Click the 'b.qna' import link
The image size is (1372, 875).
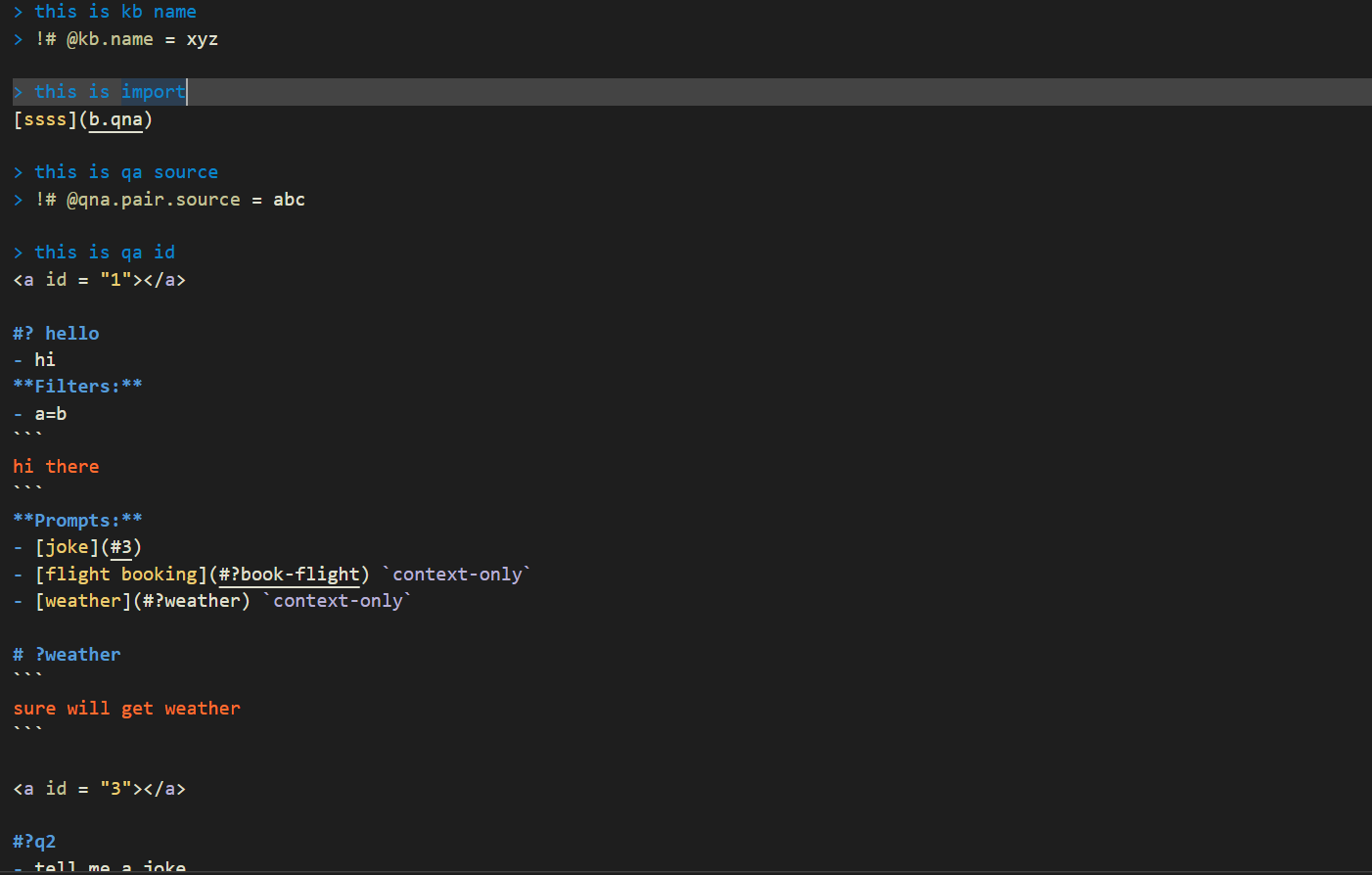pos(115,119)
